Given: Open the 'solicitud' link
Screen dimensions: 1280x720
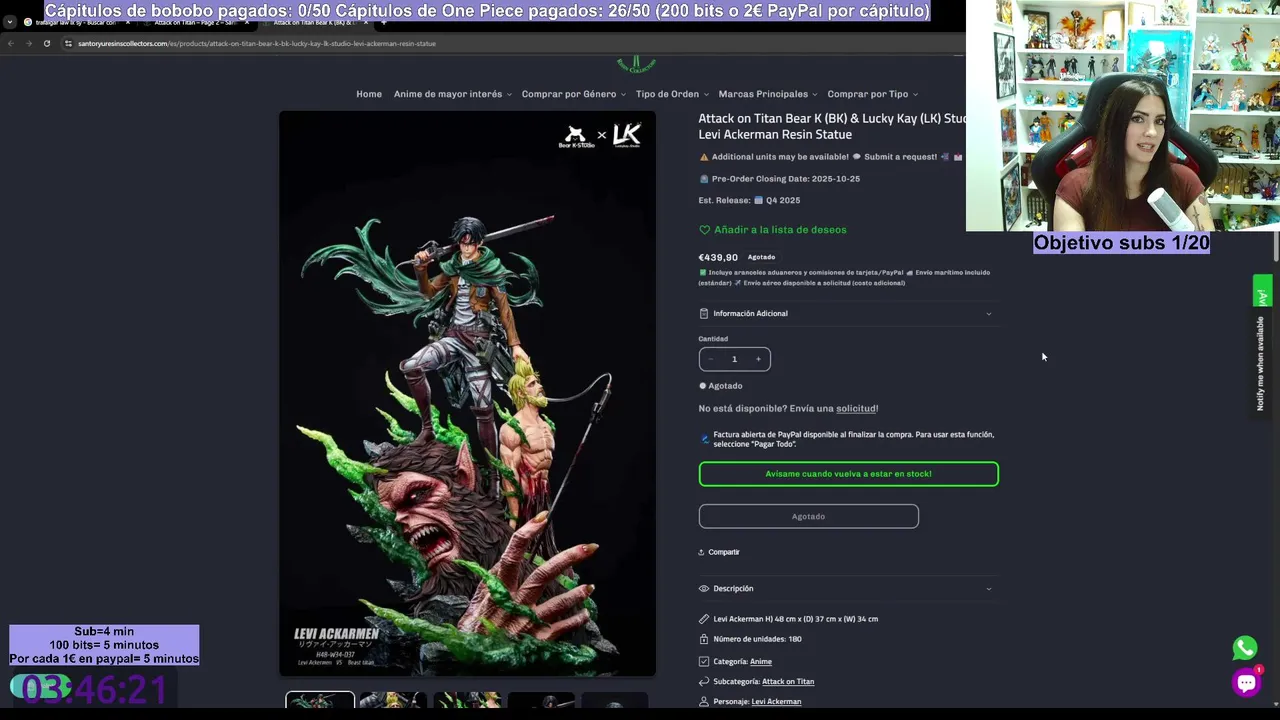Looking at the screenshot, I should (856, 409).
